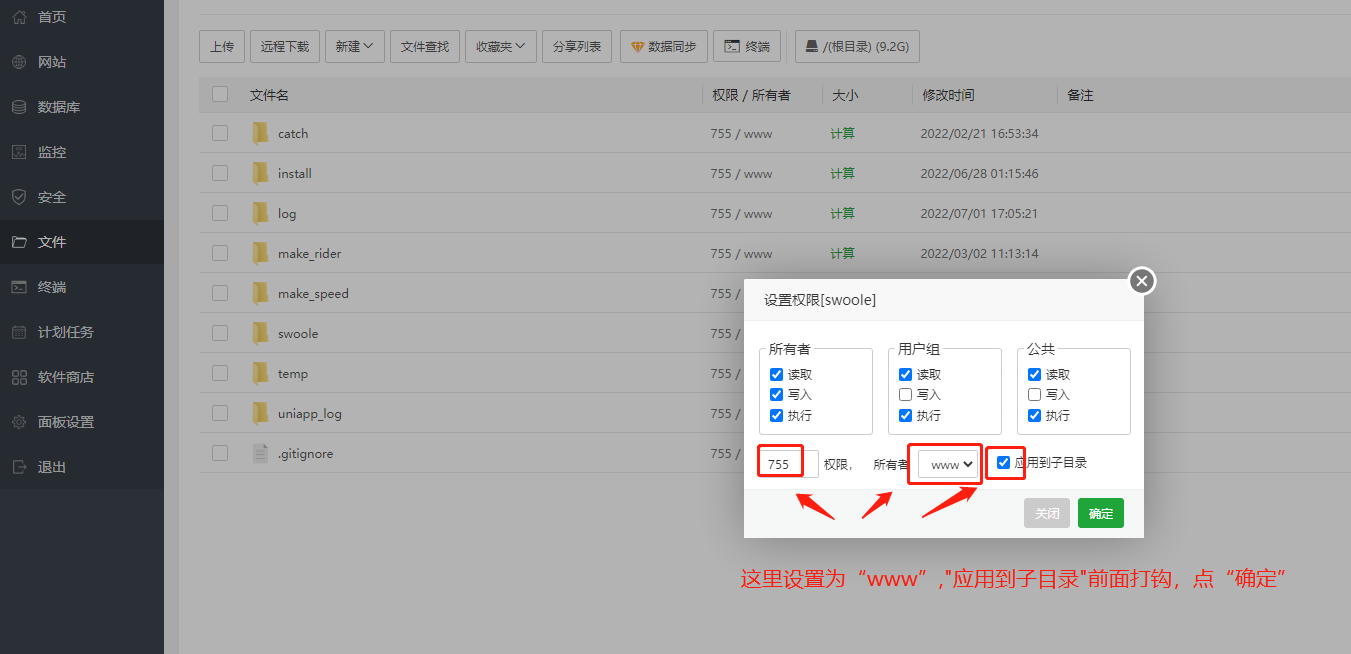Check the box for the catch folder
Screen dimensions: 1351x654
coord(220,133)
